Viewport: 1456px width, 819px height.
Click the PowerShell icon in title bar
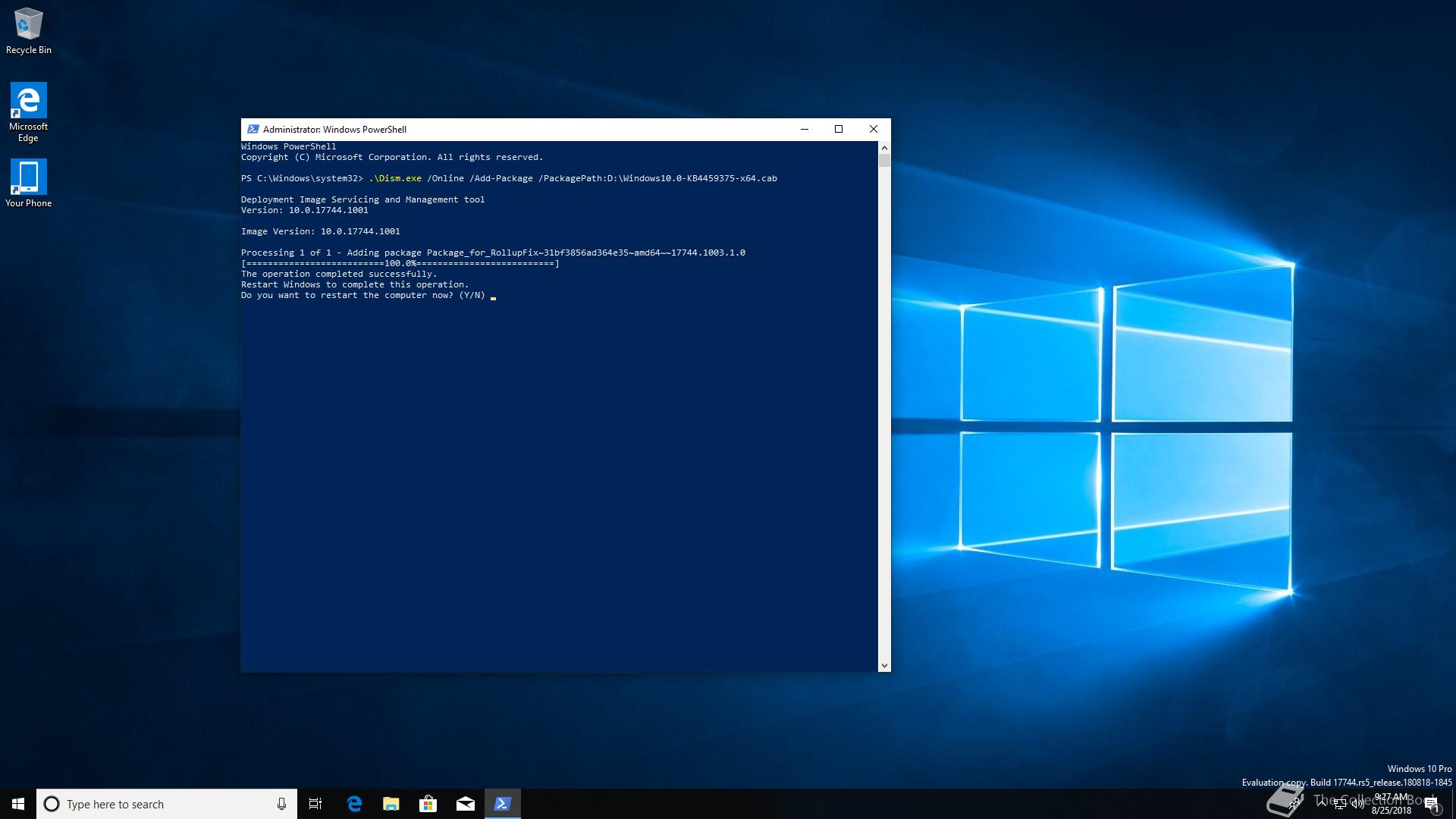coord(253,129)
